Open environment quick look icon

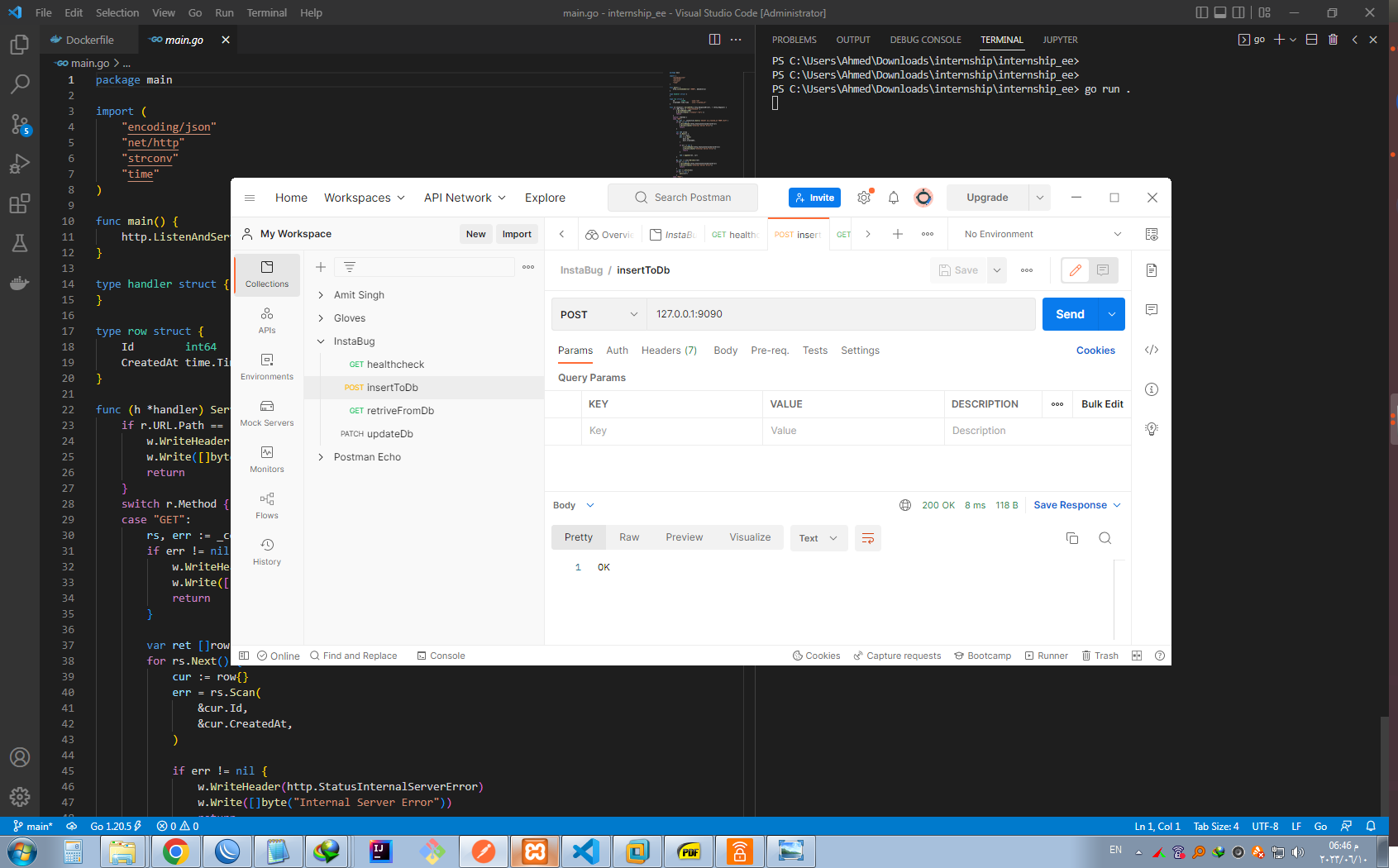[x=1152, y=234]
